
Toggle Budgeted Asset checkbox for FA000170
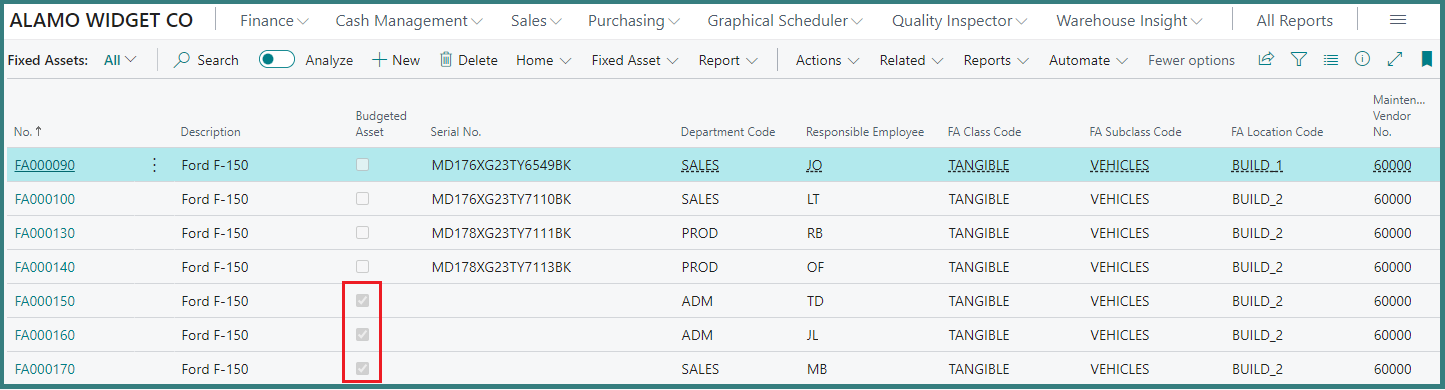(363, 369)
